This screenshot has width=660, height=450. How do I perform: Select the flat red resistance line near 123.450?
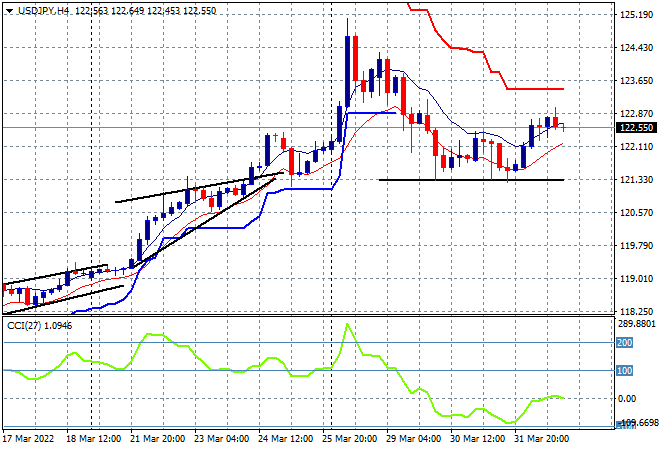pyautogui.click(x=535, y=89)
